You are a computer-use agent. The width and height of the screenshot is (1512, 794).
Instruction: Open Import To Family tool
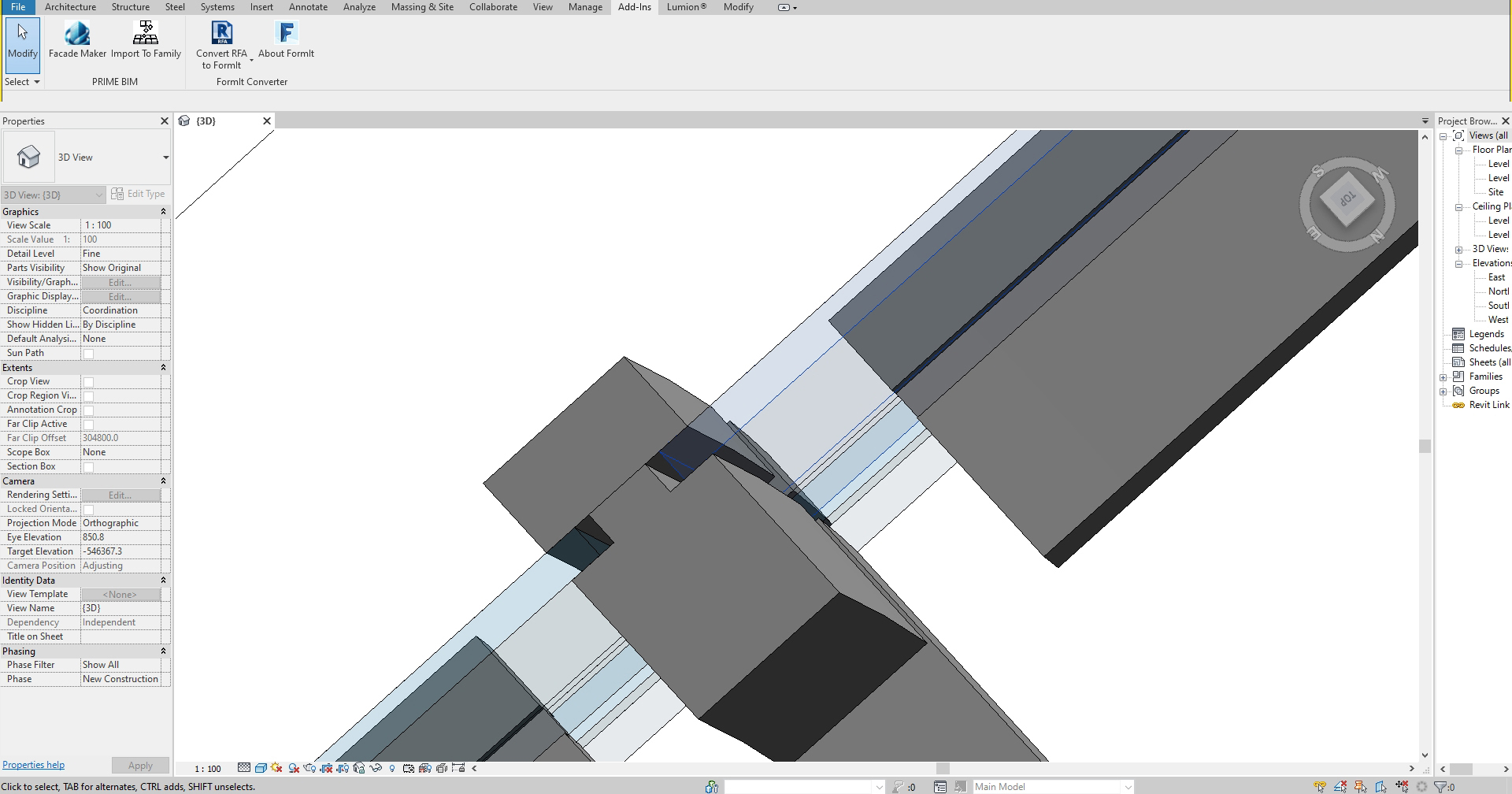point(146,39)
